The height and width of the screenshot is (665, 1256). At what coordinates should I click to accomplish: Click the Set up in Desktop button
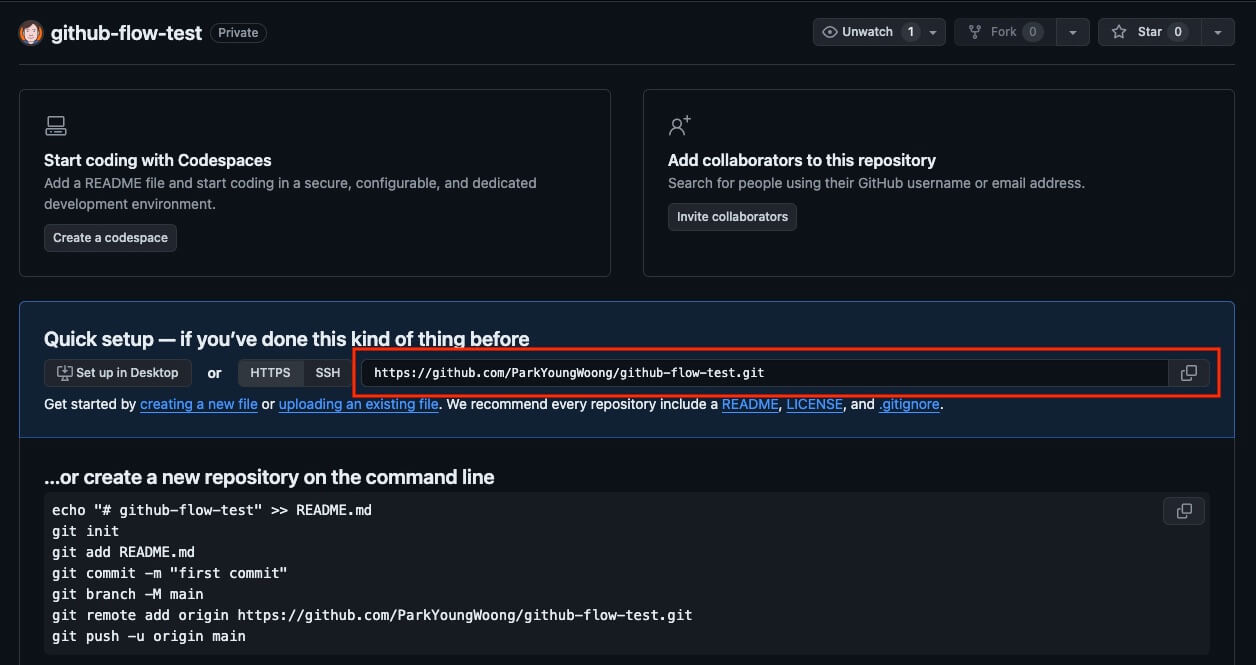(117, 372)
